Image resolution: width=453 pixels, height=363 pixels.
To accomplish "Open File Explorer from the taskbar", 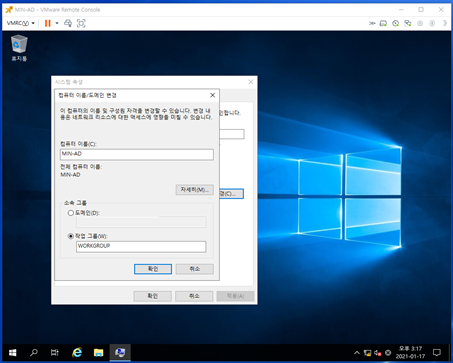I will pyautogui.click(x=98, y=353).
